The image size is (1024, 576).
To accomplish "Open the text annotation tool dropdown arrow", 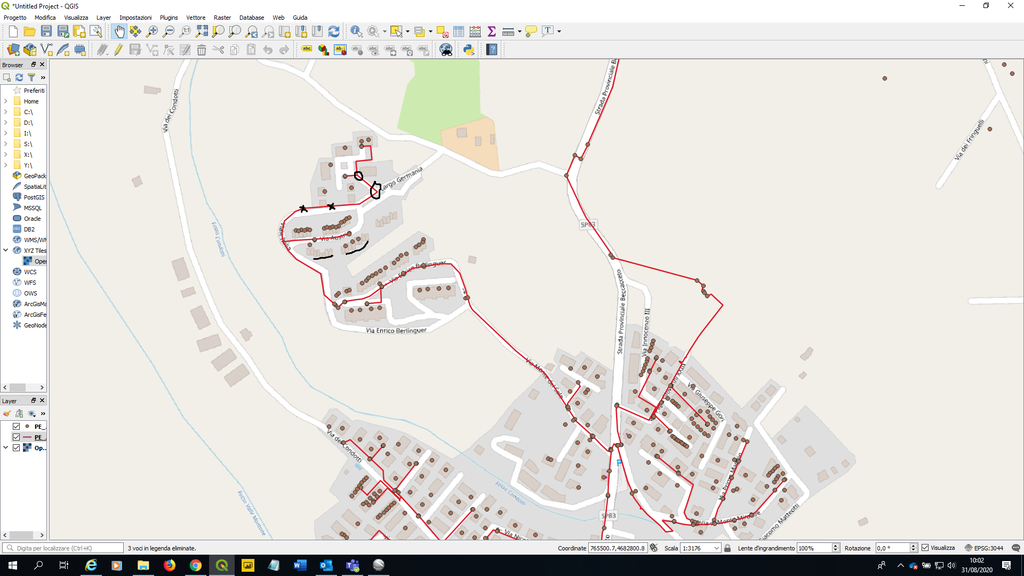I will point(559,32).
